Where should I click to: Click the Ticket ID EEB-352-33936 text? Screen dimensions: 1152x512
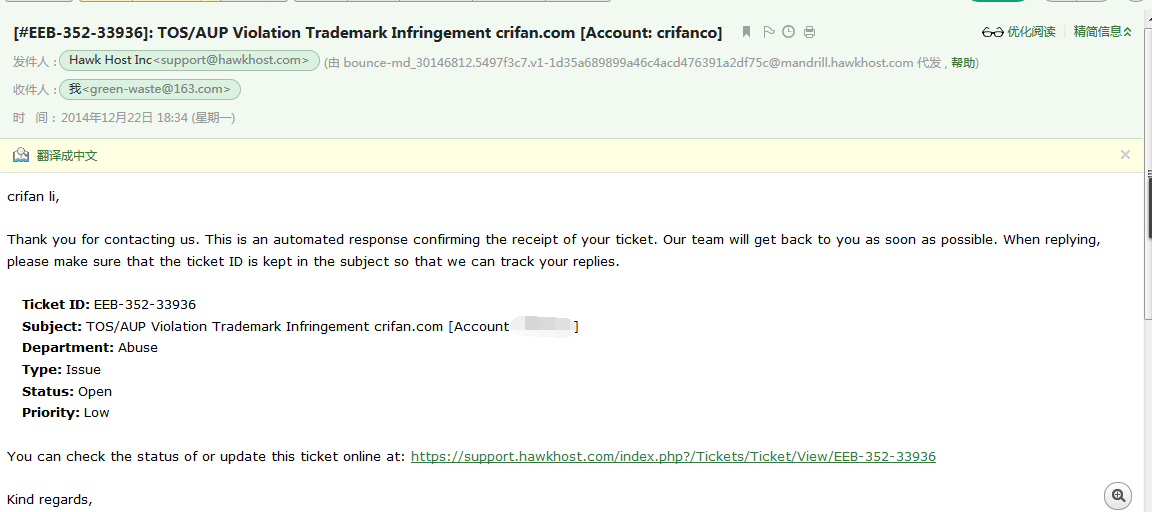coord(145,305)
